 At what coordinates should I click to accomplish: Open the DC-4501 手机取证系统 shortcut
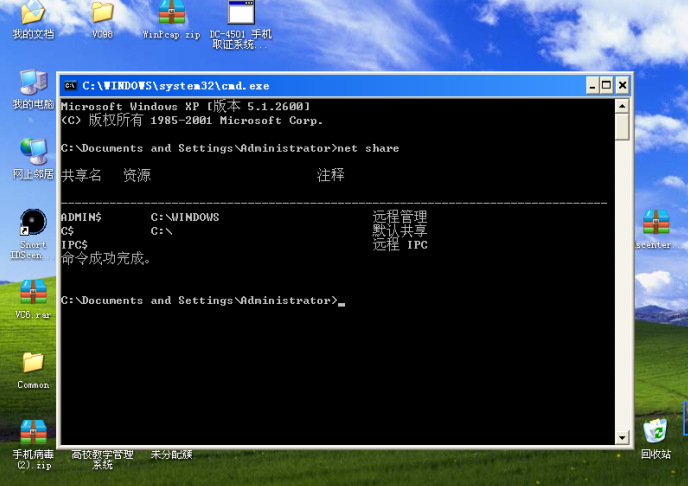click(240, 14)
